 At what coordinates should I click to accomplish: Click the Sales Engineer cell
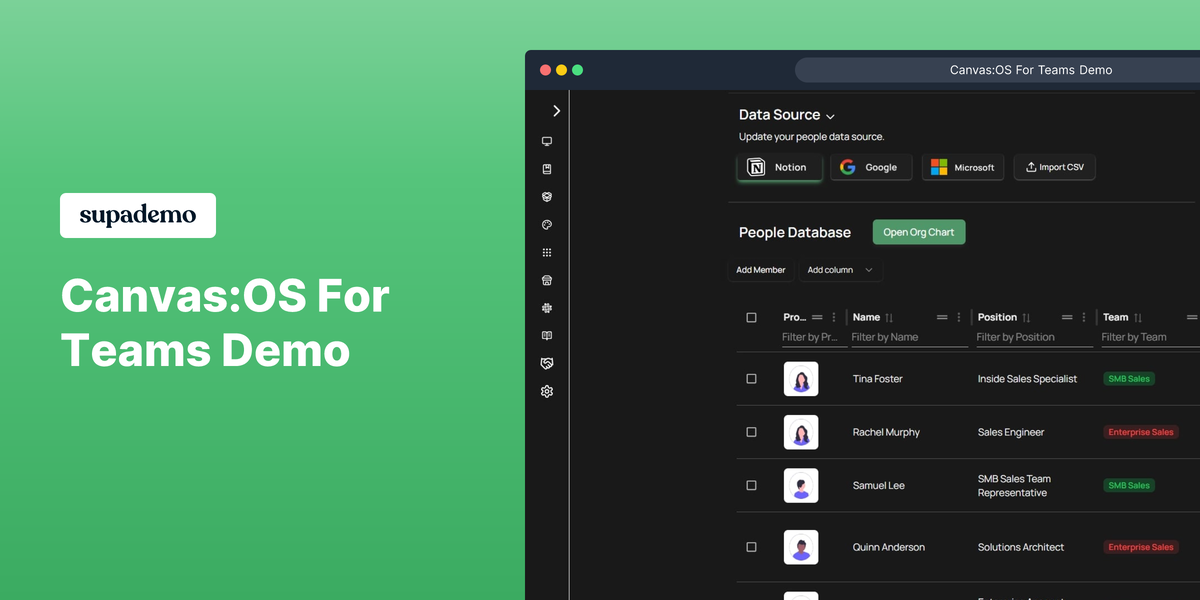point(1011,432)
